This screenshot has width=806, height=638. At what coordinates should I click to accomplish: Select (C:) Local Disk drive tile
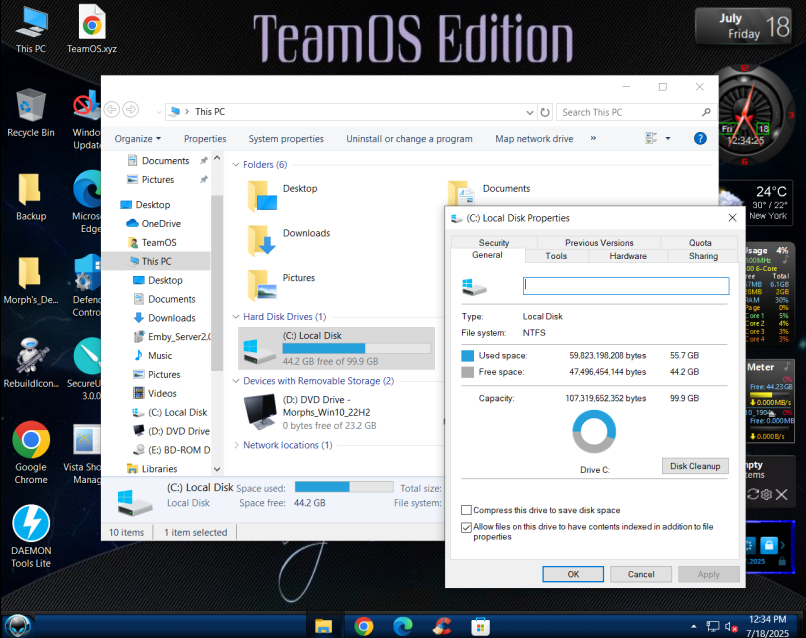coord(337,348)
